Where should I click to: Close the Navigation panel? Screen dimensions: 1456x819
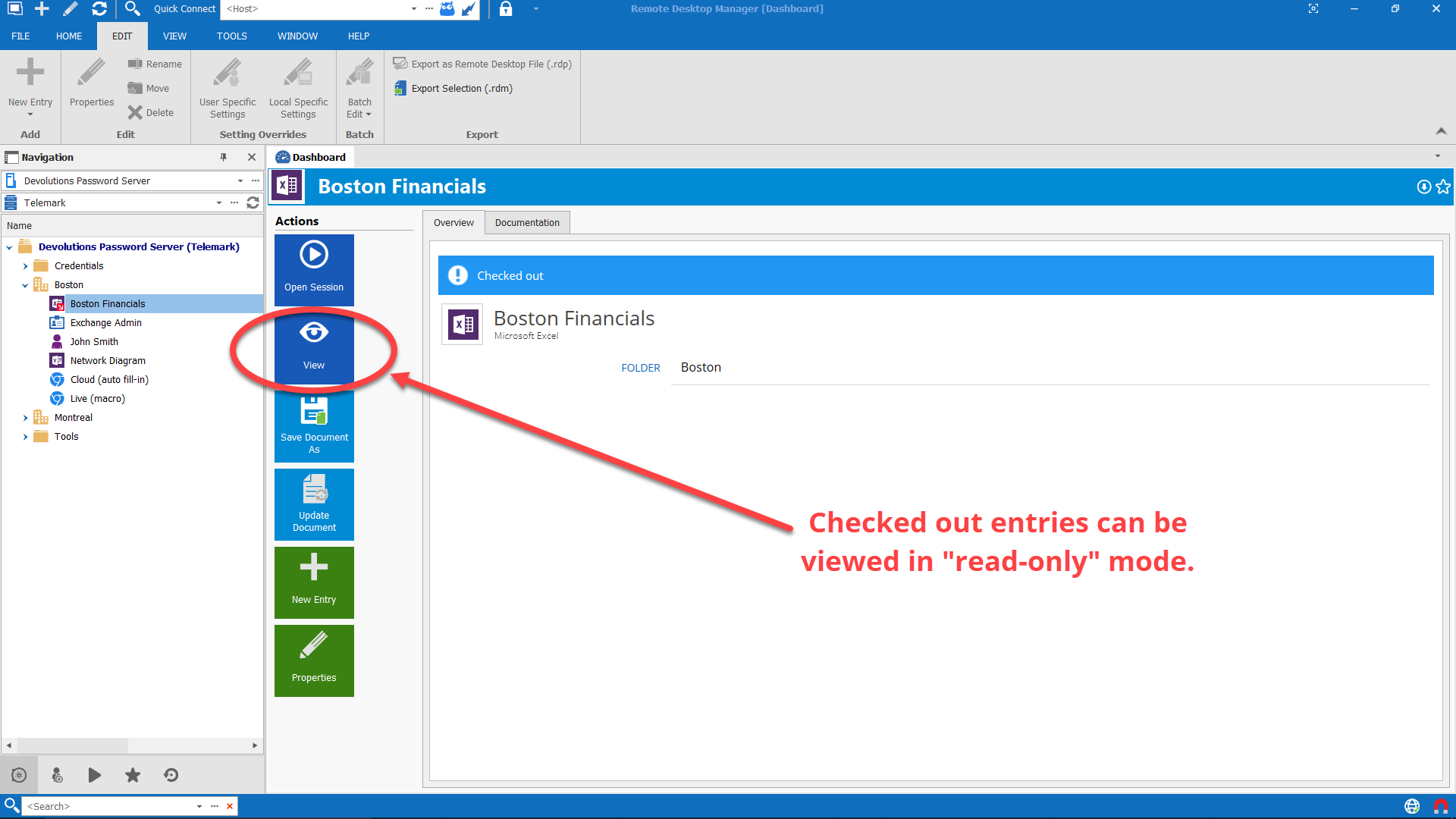tap(252, 157)
